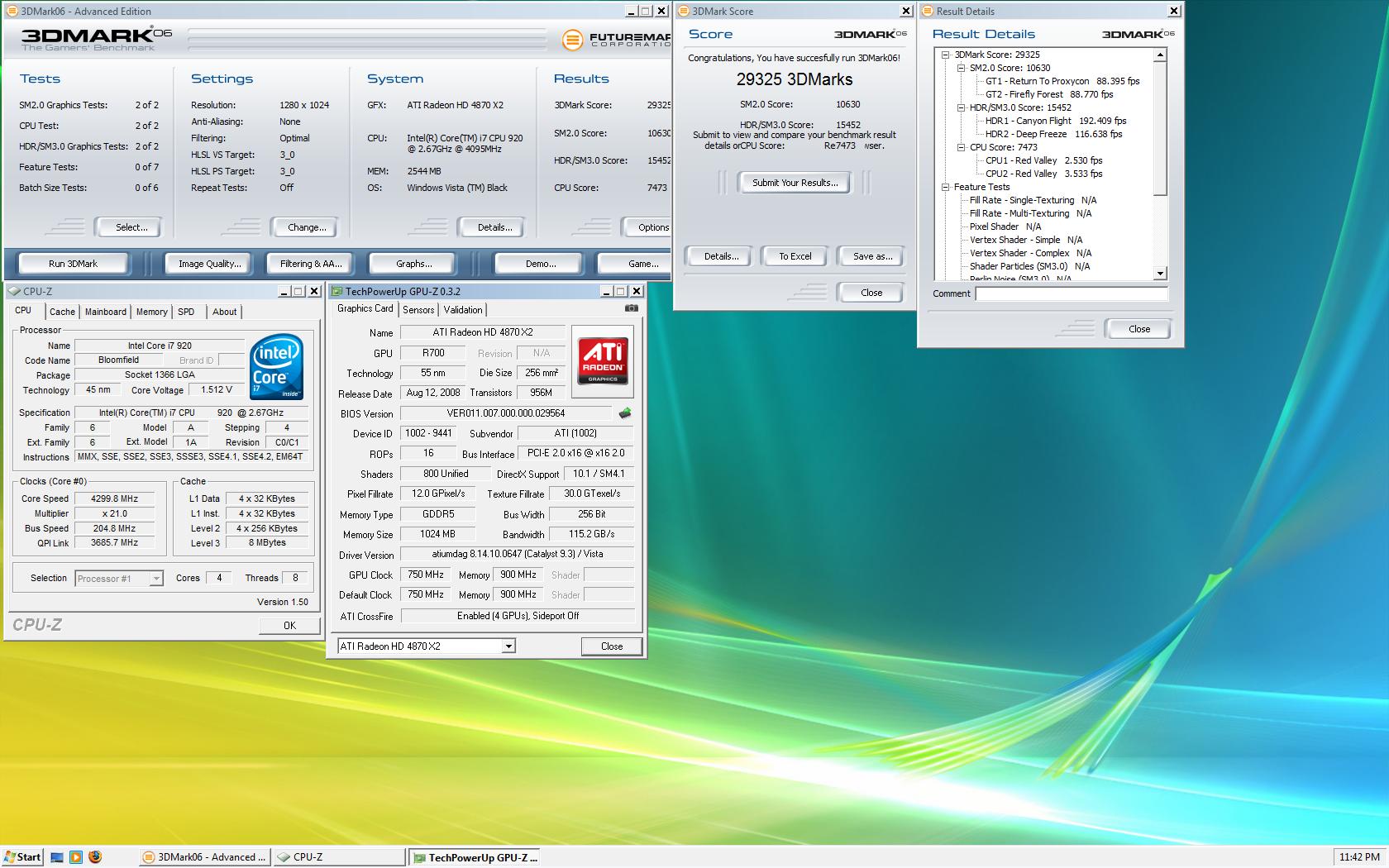
Task: Switch to the About tab in CPU-Z
Action: tap(224, 312)
